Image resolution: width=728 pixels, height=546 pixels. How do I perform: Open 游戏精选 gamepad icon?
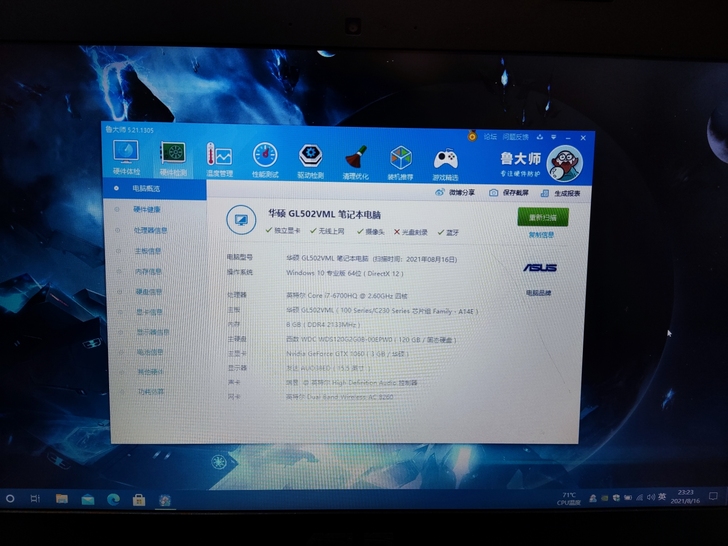tap(446, 164)
